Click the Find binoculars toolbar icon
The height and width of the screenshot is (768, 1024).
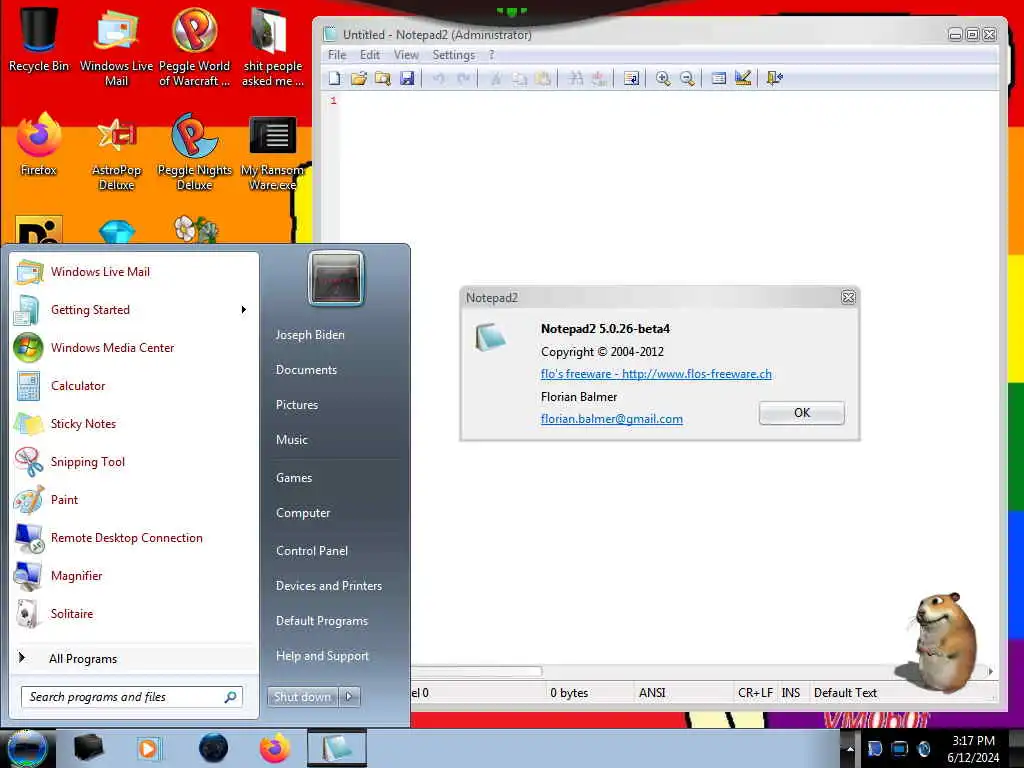[x=575, y=79]
